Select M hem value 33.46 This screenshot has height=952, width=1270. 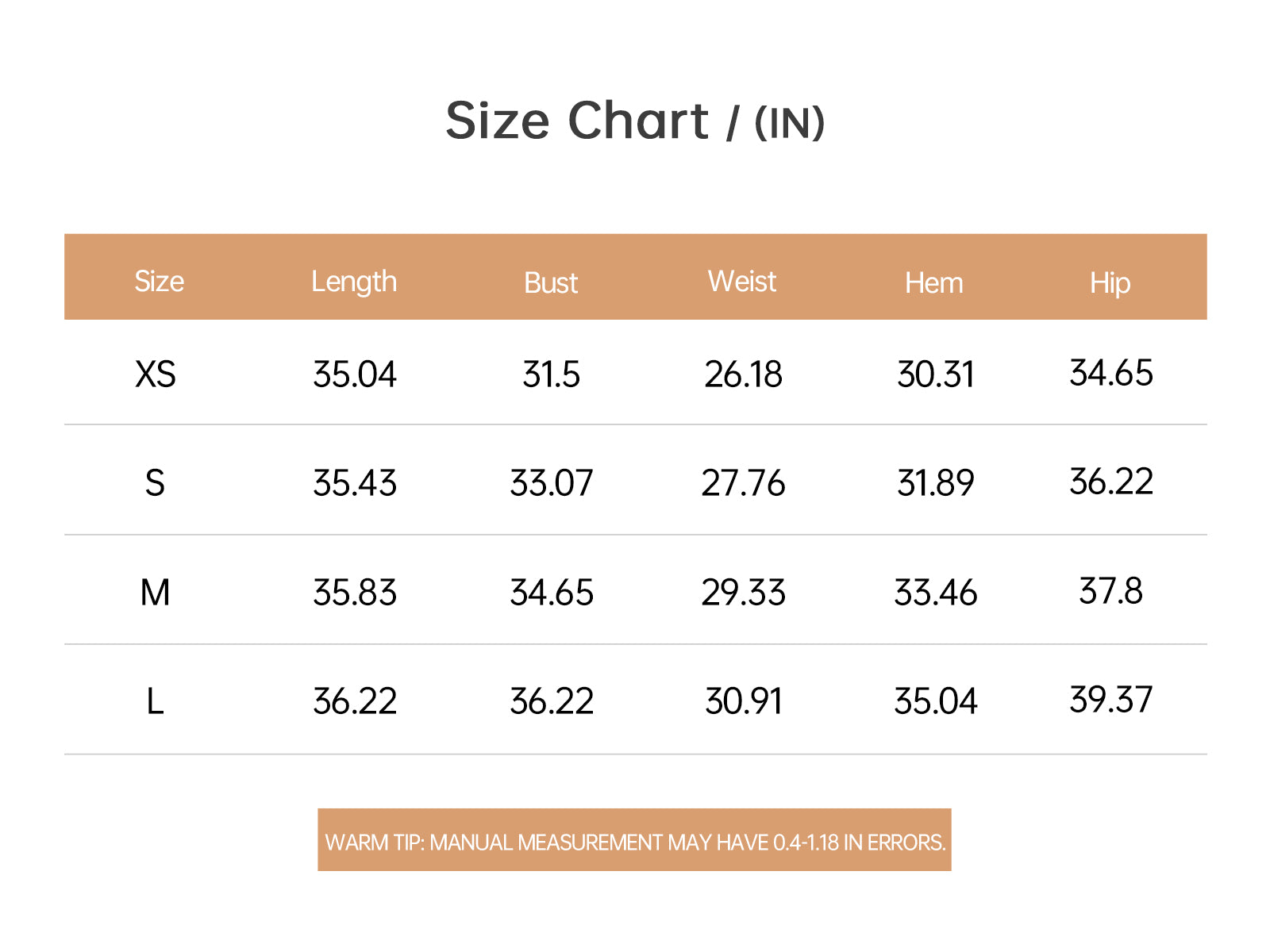pyautogui.click(x=935, y=593)
